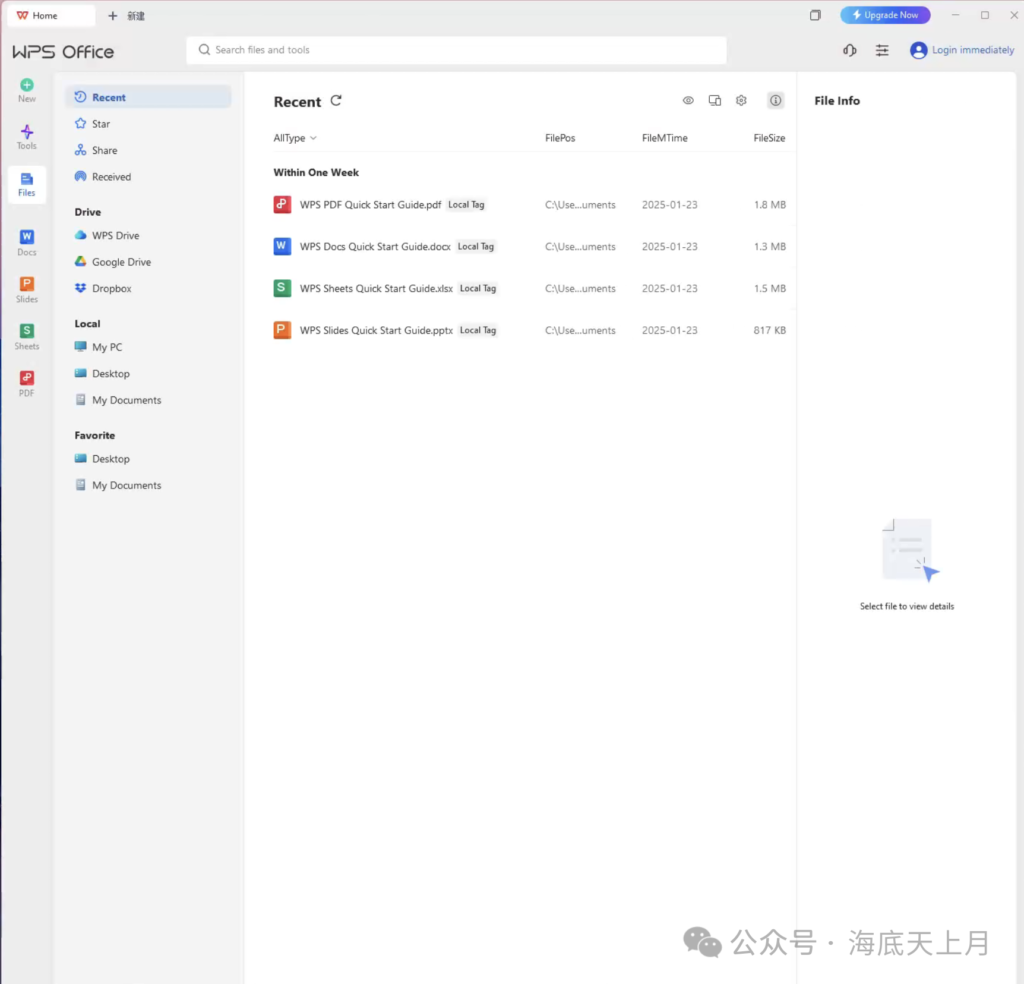Screen dimensions: 1024x984
Task: Open the global settings sliders icon
Action: click(882, 50)
